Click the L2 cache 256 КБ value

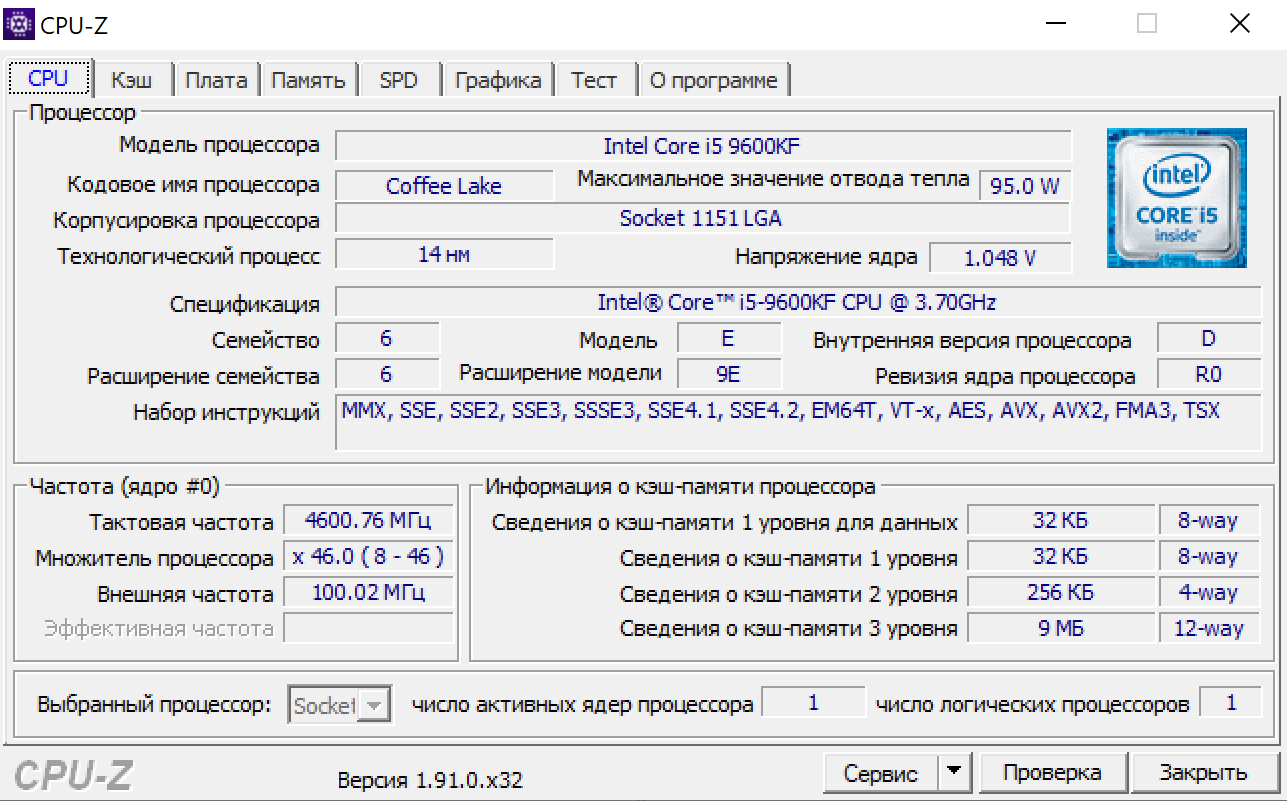(1060, 592)
